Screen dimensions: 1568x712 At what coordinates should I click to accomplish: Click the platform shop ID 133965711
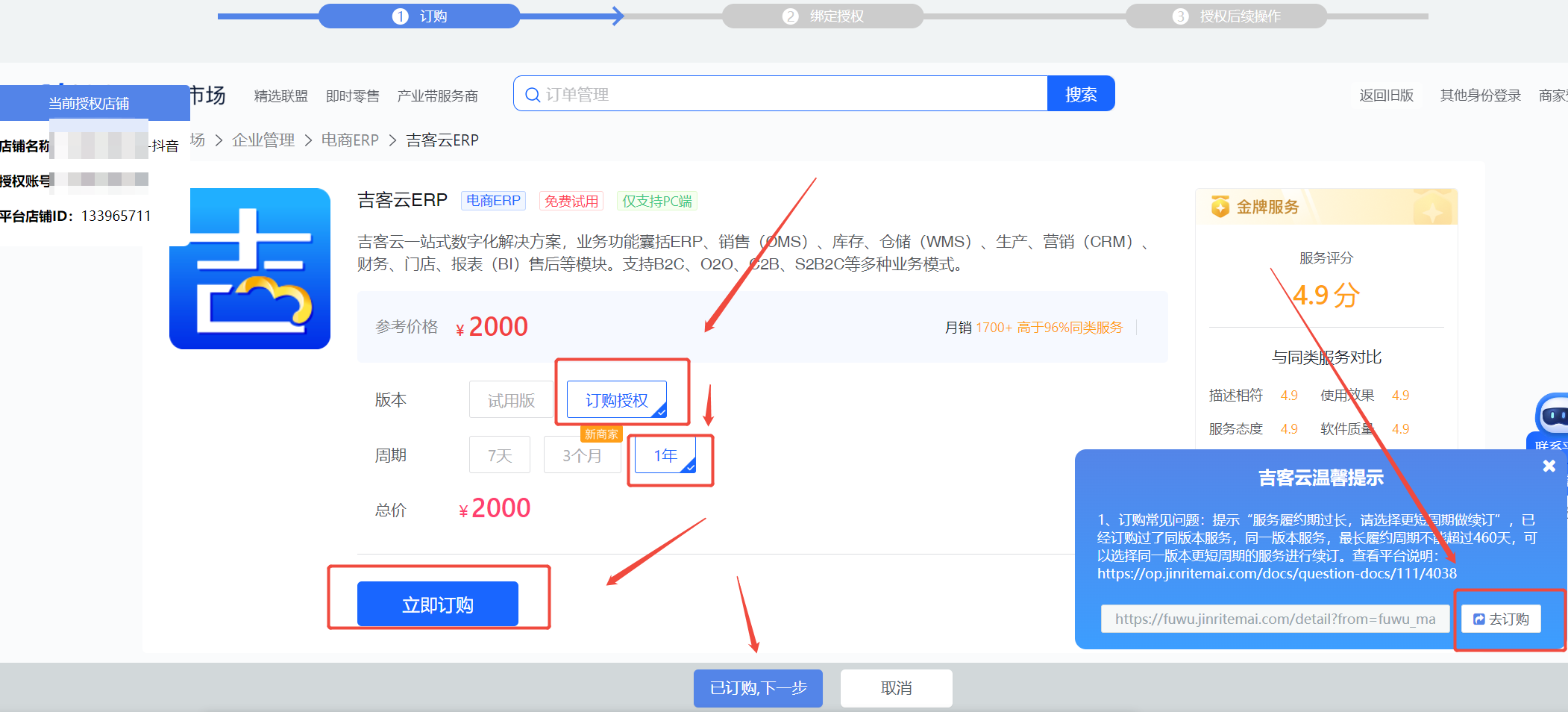116,216
